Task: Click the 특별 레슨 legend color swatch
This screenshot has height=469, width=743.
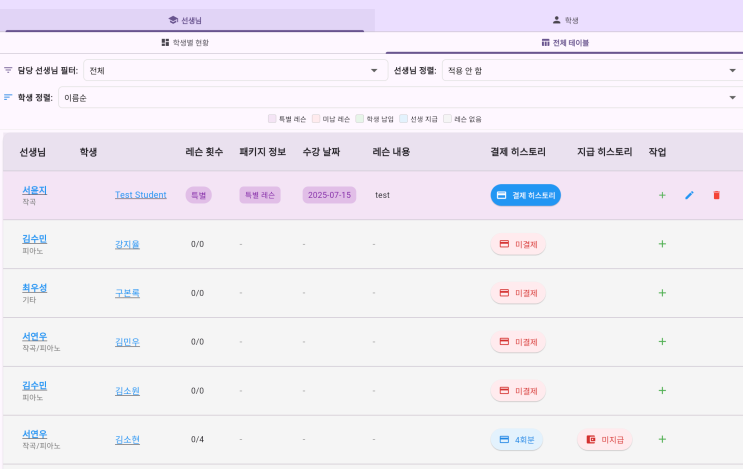Action: click(x=272, y=118)
